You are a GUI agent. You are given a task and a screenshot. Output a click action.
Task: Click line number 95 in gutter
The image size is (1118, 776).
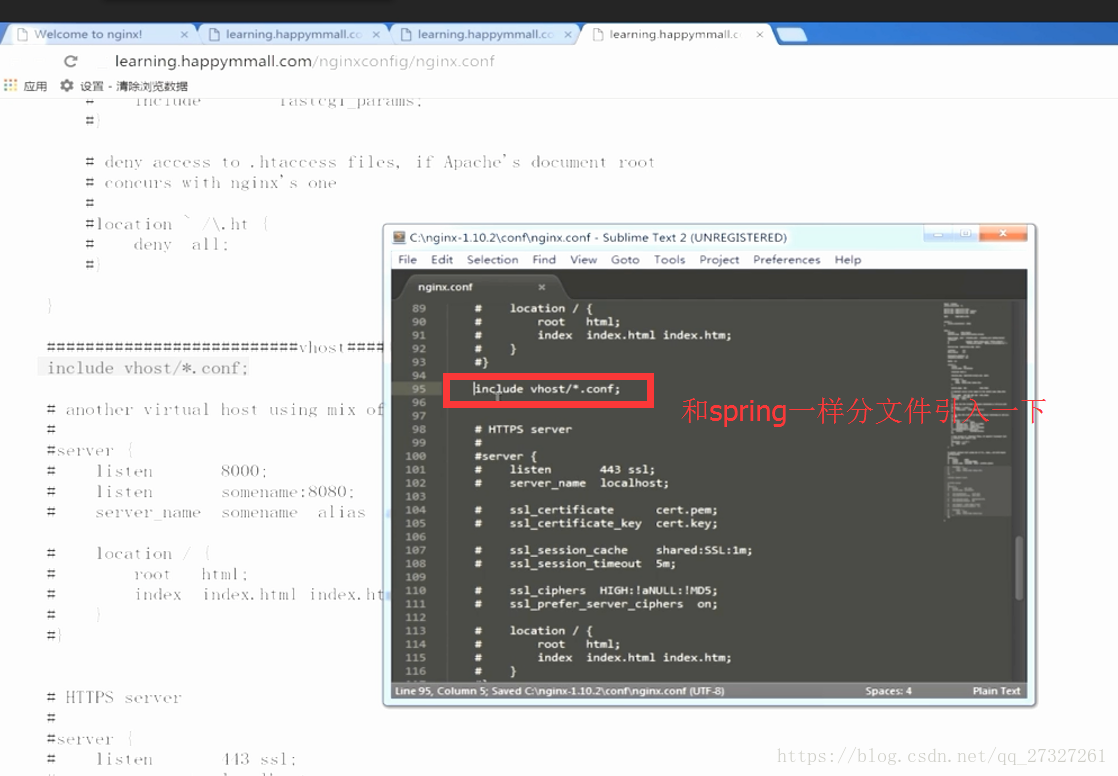point(419,389)
